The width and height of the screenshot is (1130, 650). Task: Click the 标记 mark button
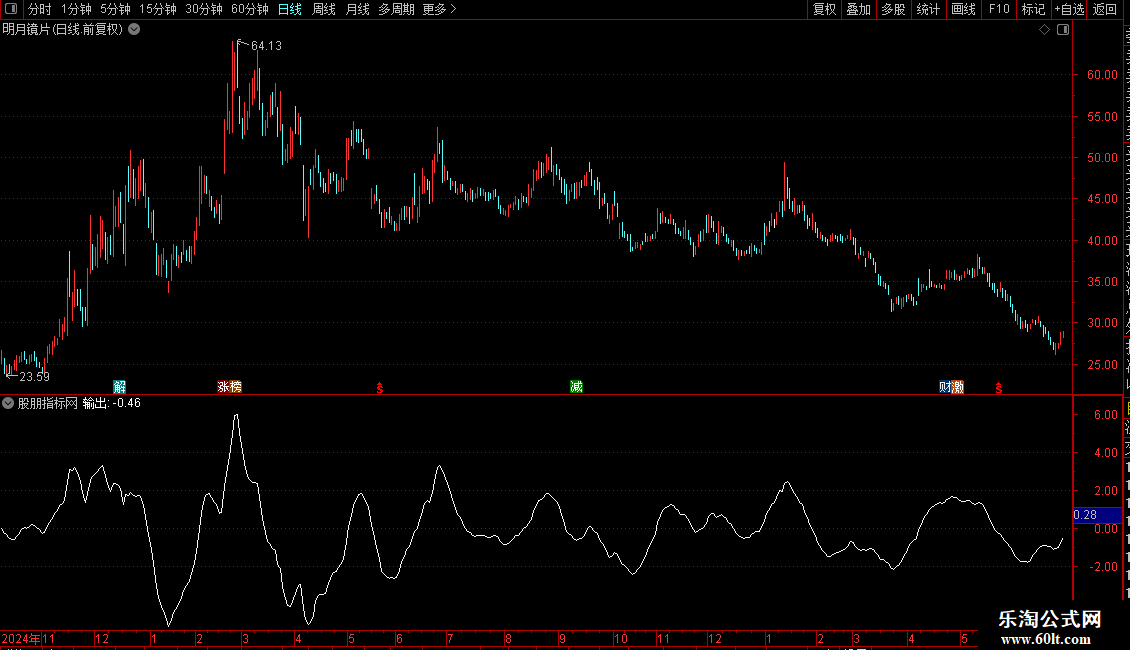1033,9
